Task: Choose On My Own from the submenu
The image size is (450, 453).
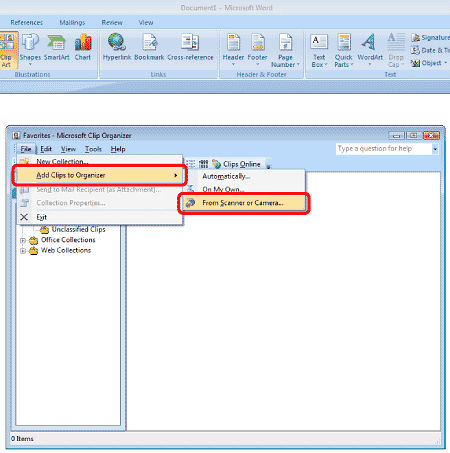Action: pyautogui.click(x=243, y=189)
